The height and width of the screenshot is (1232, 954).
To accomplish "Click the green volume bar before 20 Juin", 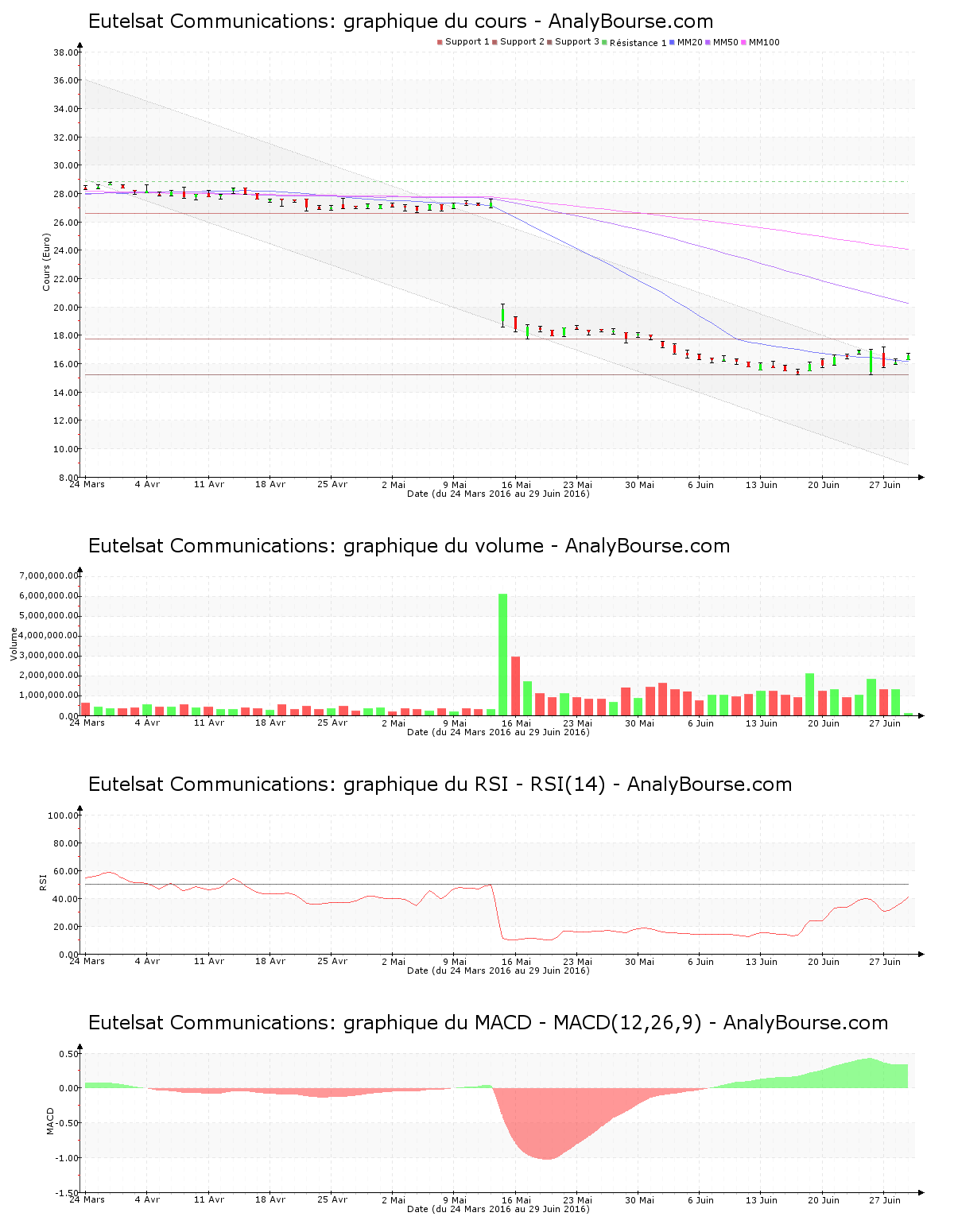I will [810, 695].
